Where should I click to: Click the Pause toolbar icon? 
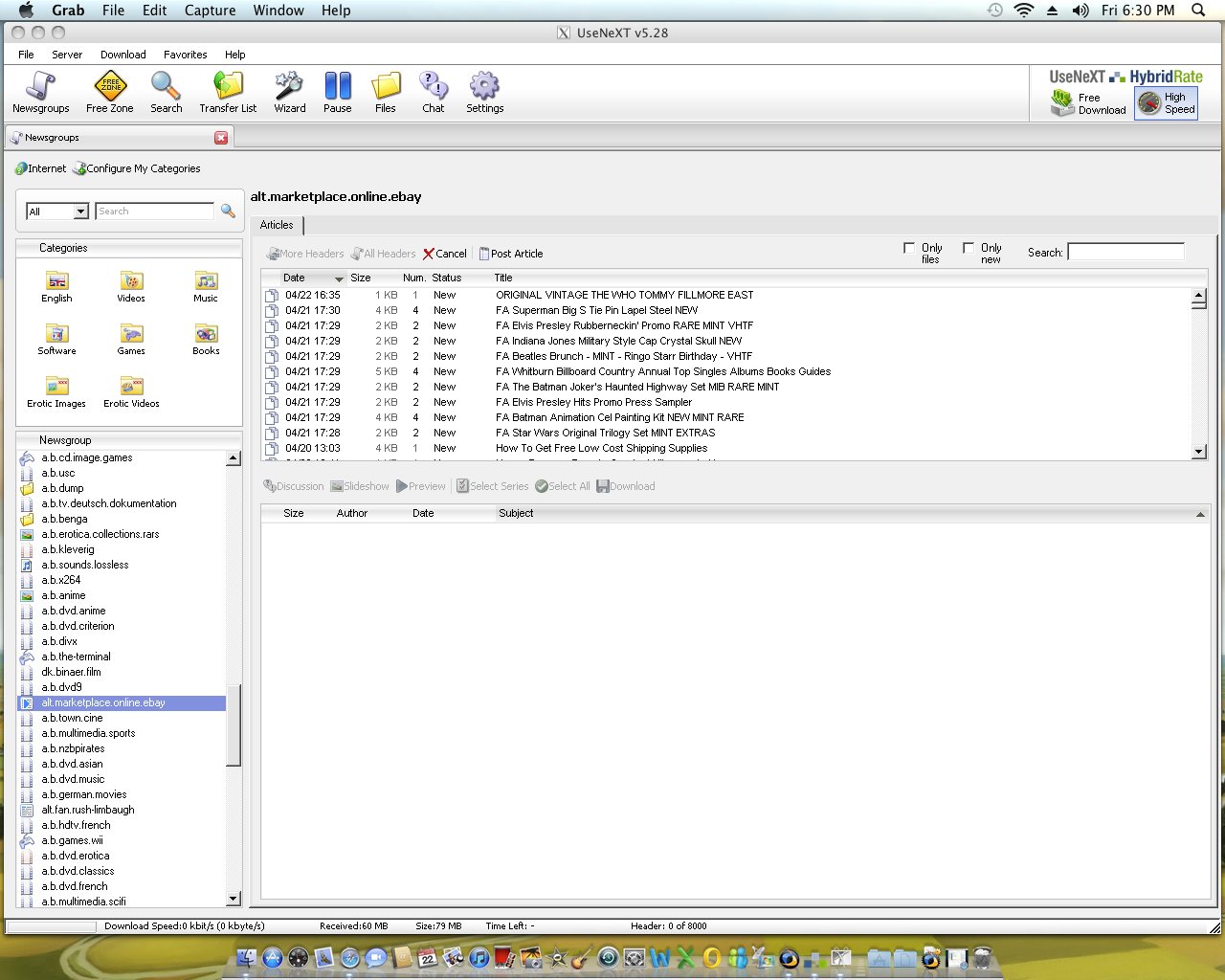point(338,86)
